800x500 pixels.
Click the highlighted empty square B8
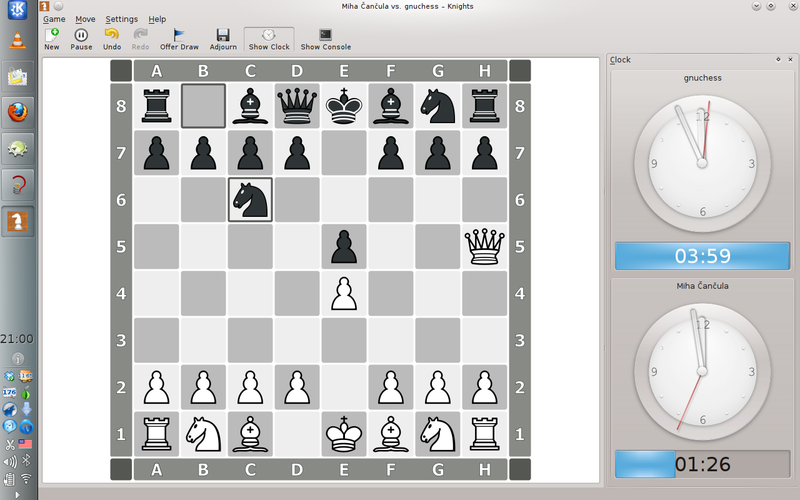[x=203, y=106]
